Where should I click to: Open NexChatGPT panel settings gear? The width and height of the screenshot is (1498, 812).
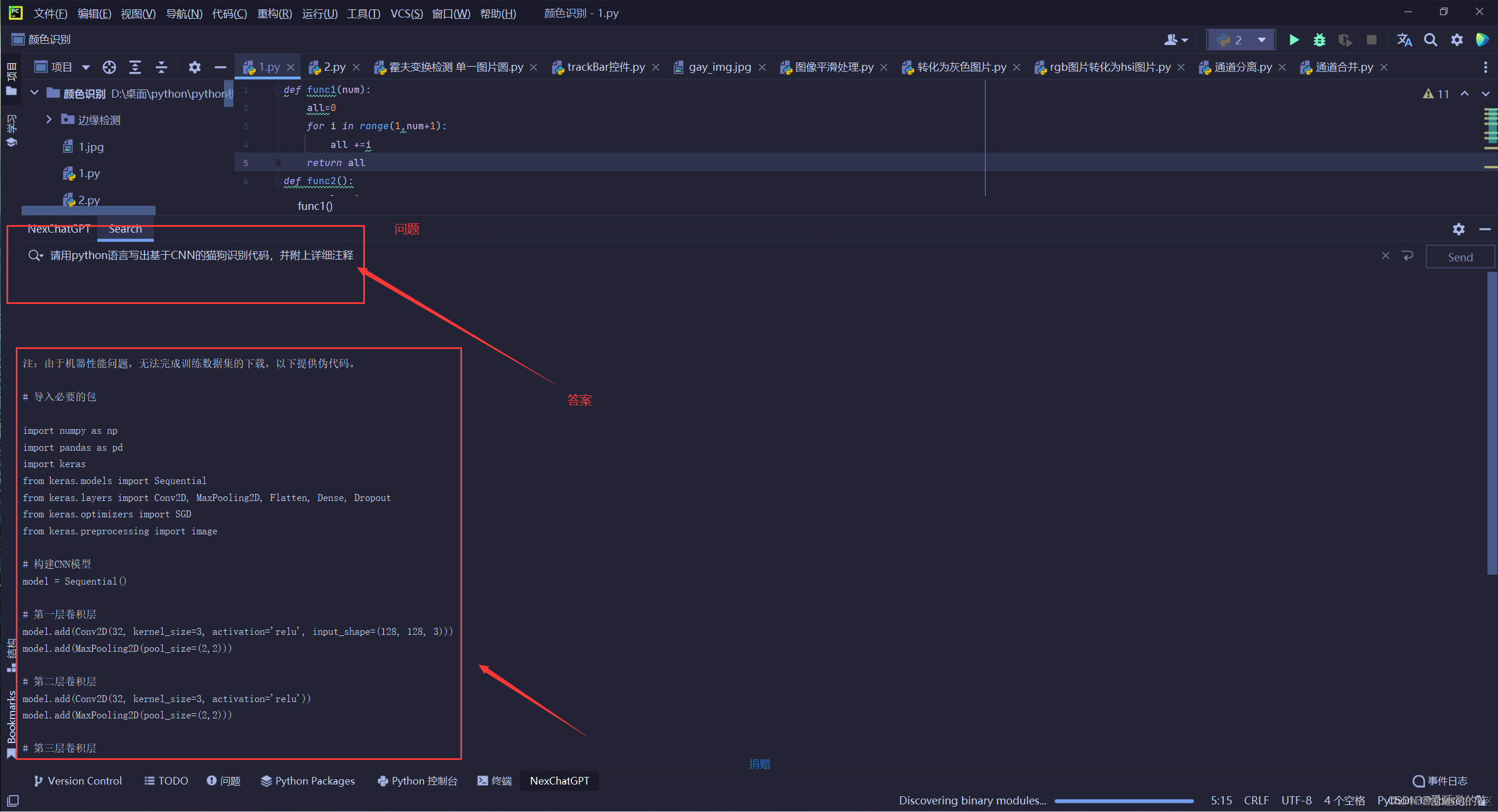coord(1458,229)
